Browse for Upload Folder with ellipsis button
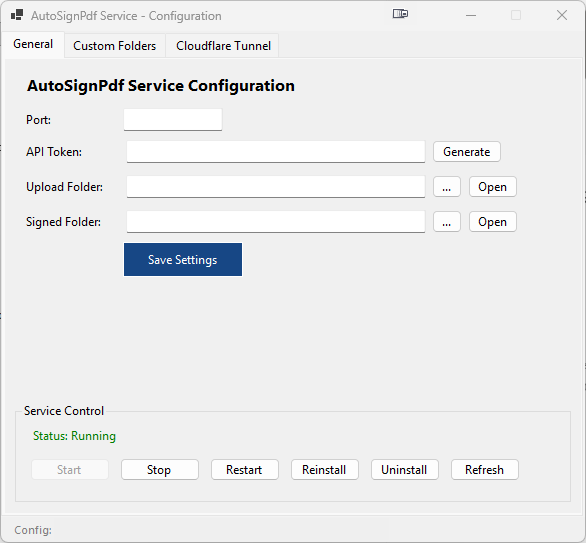 (x=447, y=186)
